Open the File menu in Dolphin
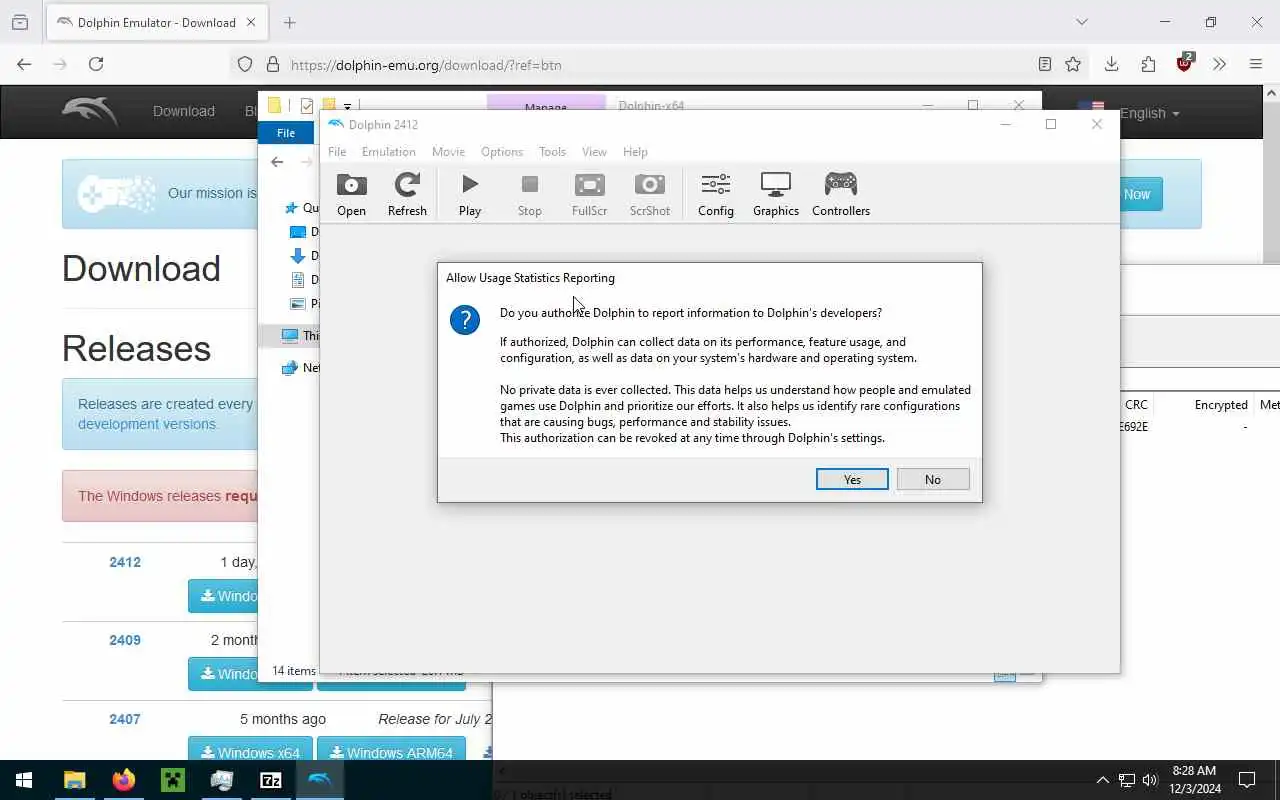This screenshot has height=800, width=1280. (337, 152)
